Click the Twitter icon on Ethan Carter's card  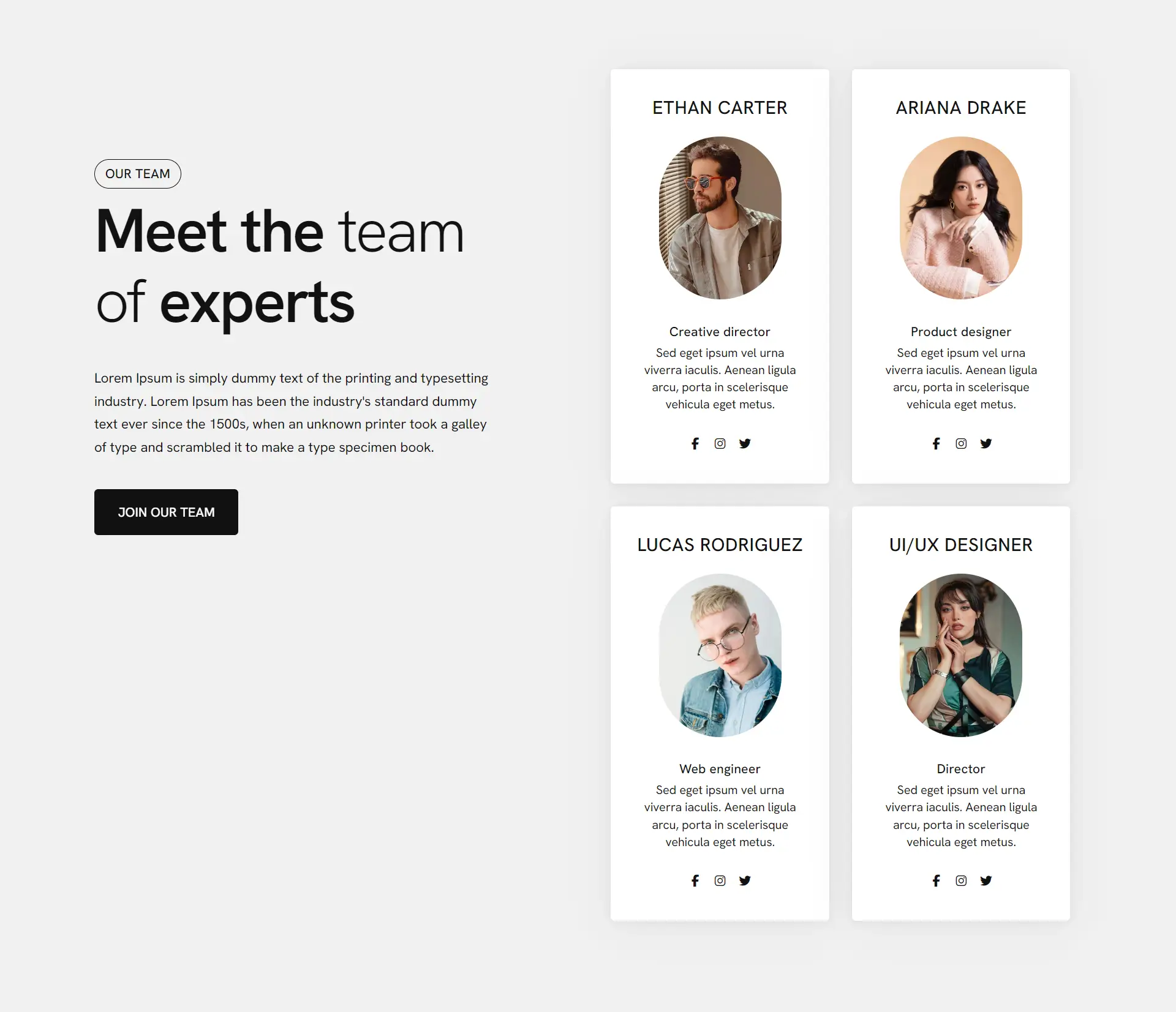(x=744, y=443)
